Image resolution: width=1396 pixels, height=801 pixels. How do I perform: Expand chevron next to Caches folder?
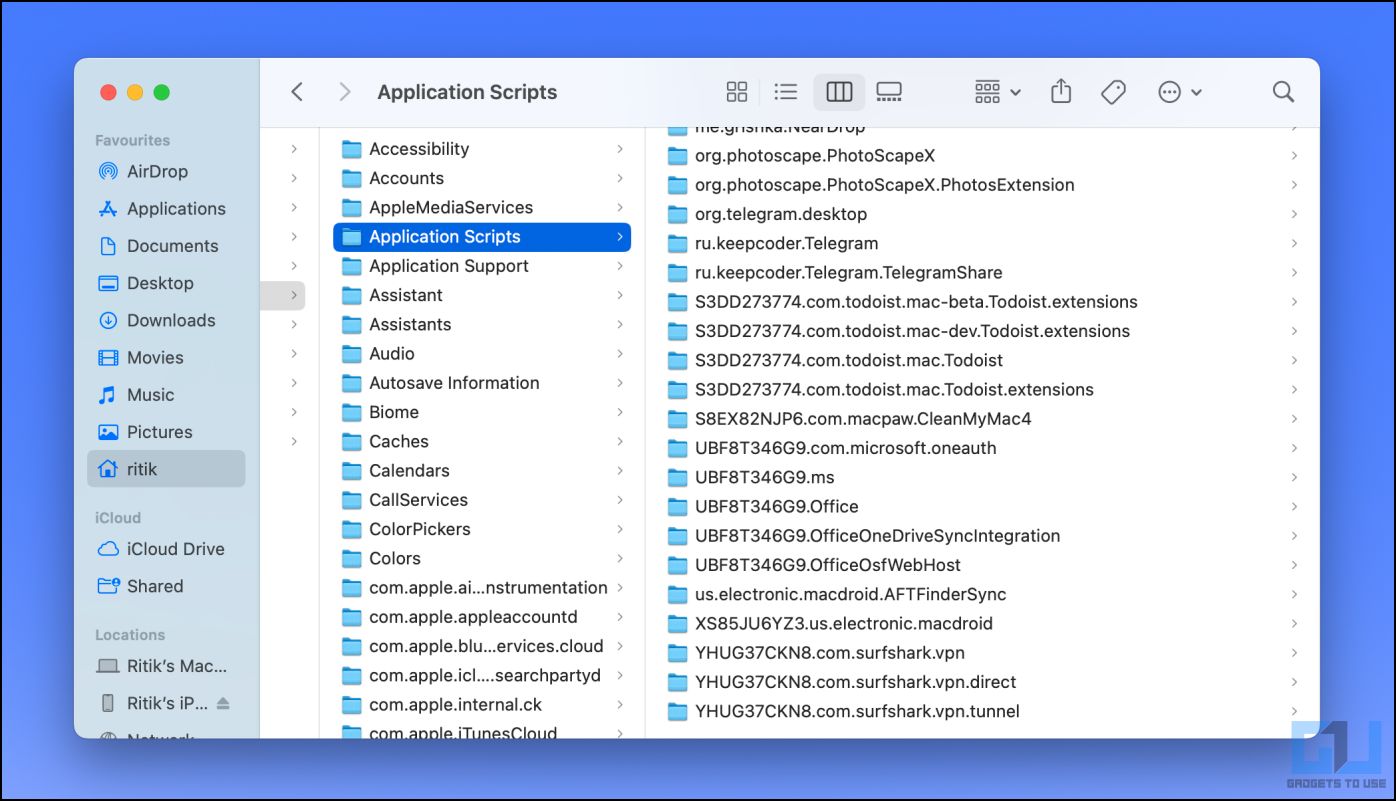tap(620, 441)
